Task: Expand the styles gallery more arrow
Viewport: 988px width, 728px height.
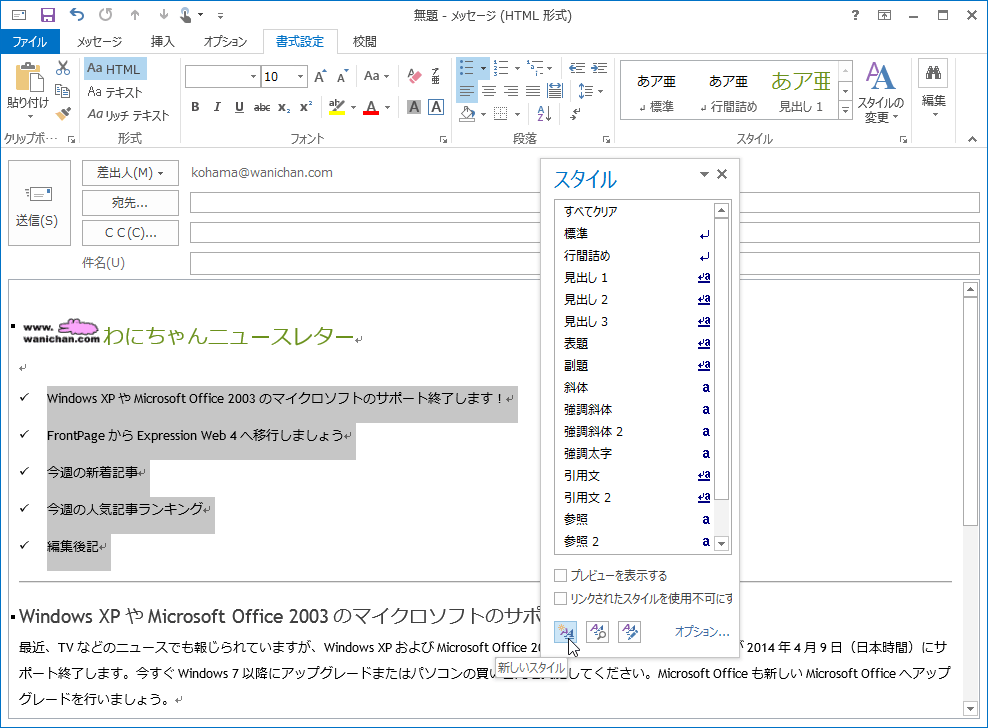Action: click(x=846, y=110)
